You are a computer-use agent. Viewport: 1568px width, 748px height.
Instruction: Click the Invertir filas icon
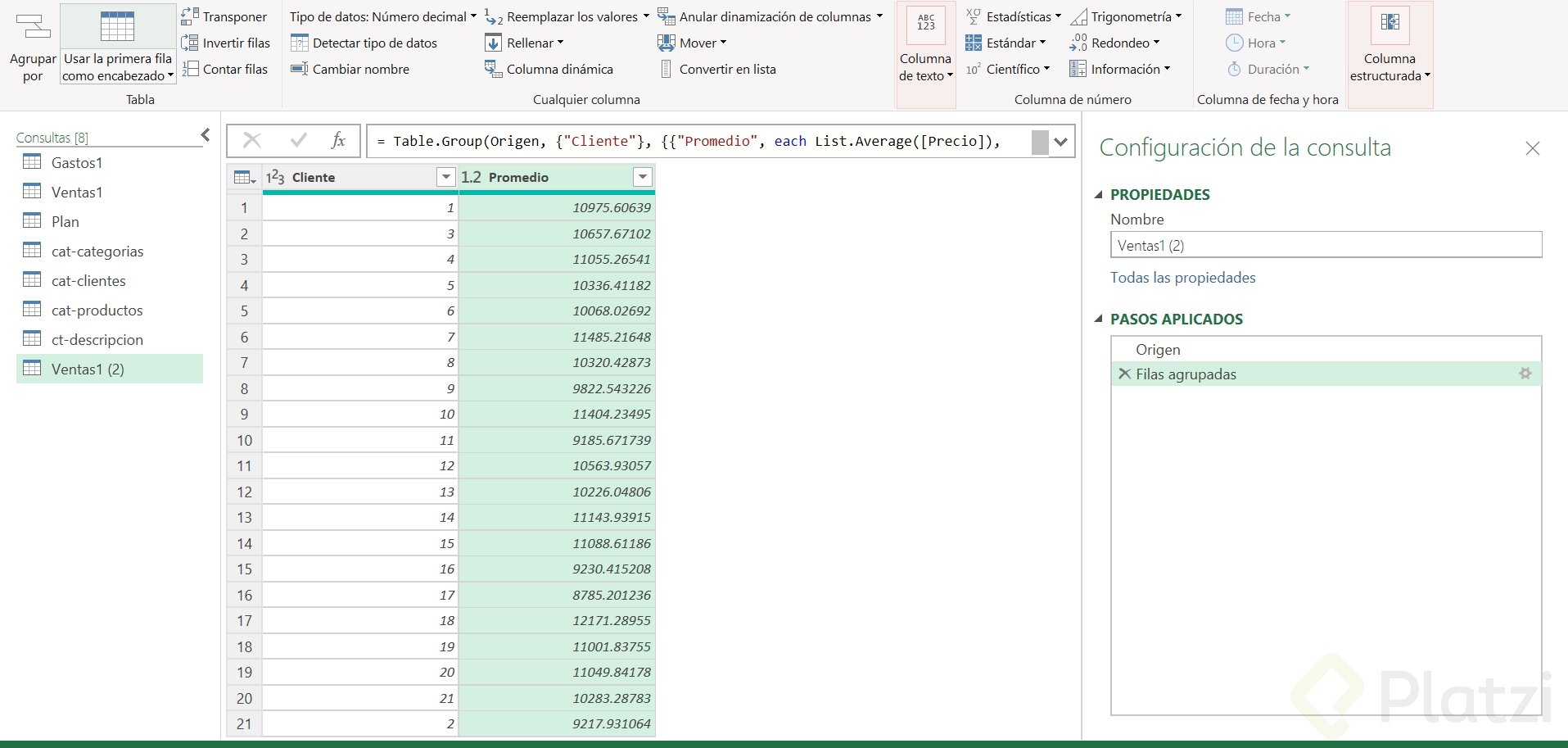click(x=190, y=43)
